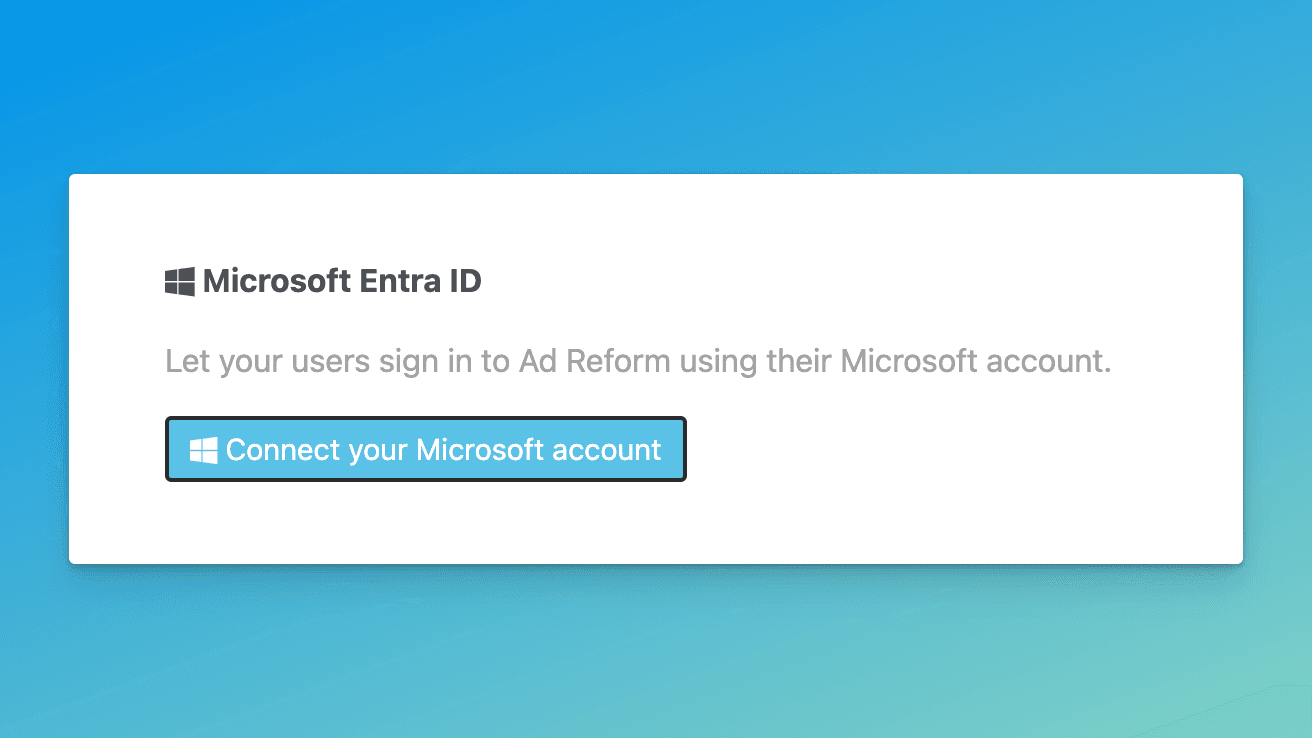The width and height of the screenshot is (1312, 738).
Task: Click the word using in the description
Action: coord(719,361)
